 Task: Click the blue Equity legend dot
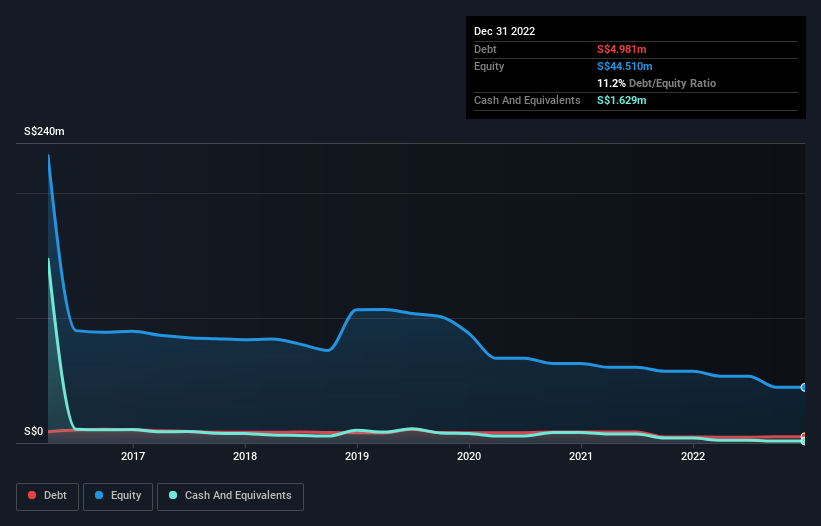pyautogui.click(x=99, y=495)
